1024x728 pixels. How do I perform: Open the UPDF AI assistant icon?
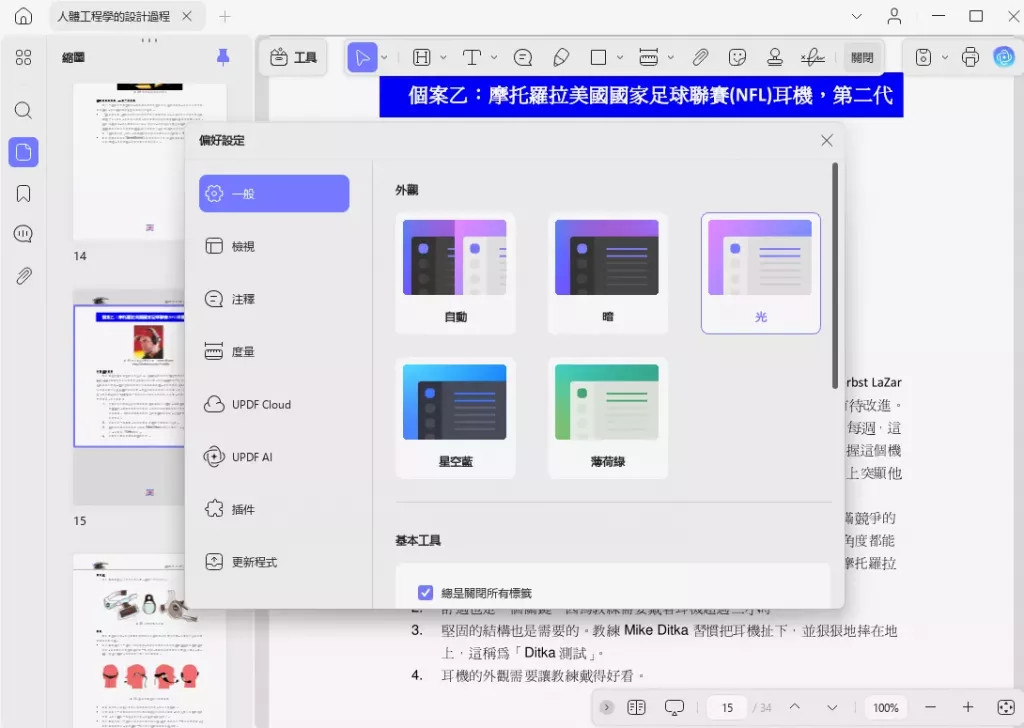tap(1004, 57)
